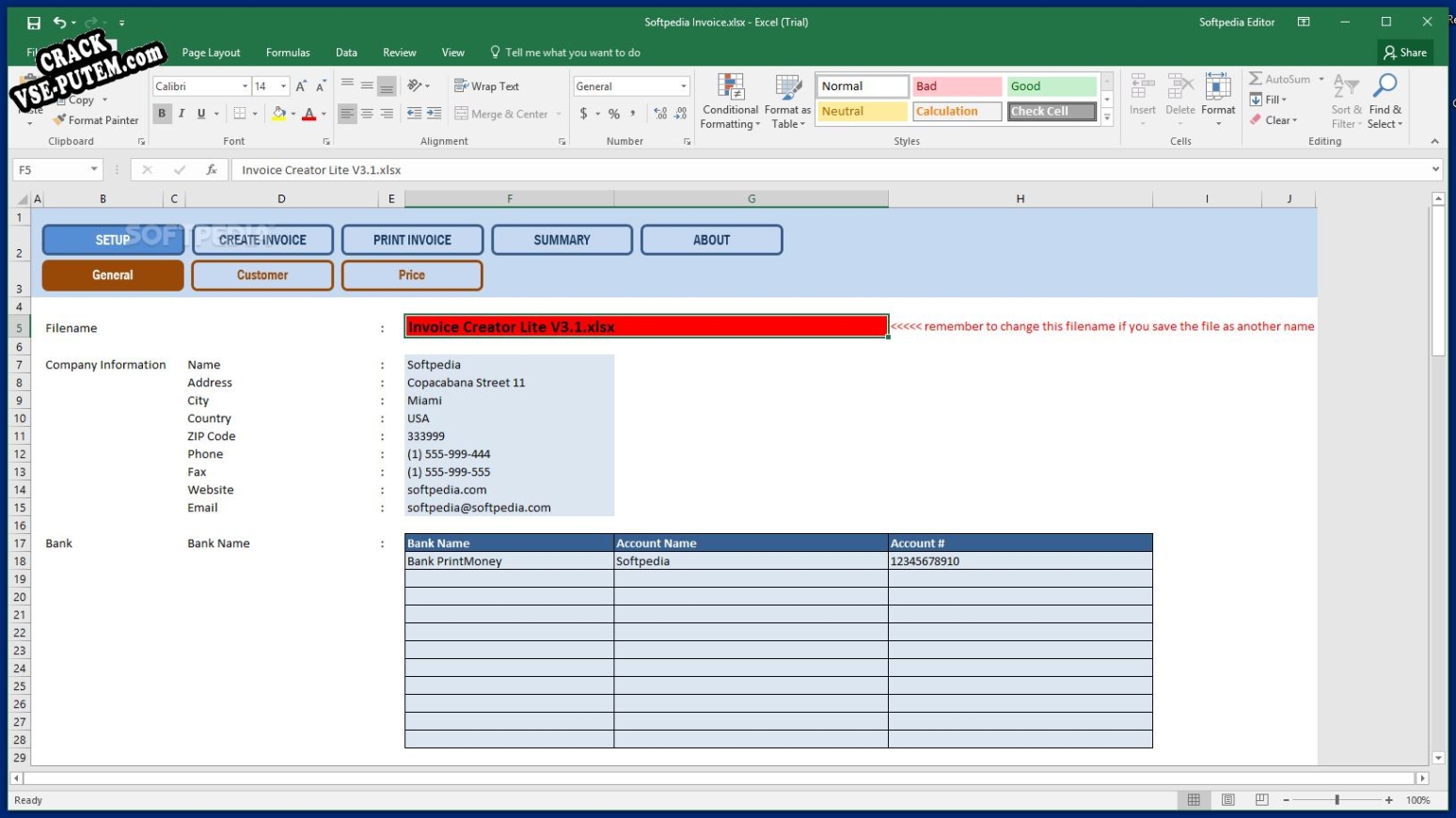Open the Page Layout ribbon tab
1456x818 pixels.
(211, 53)
